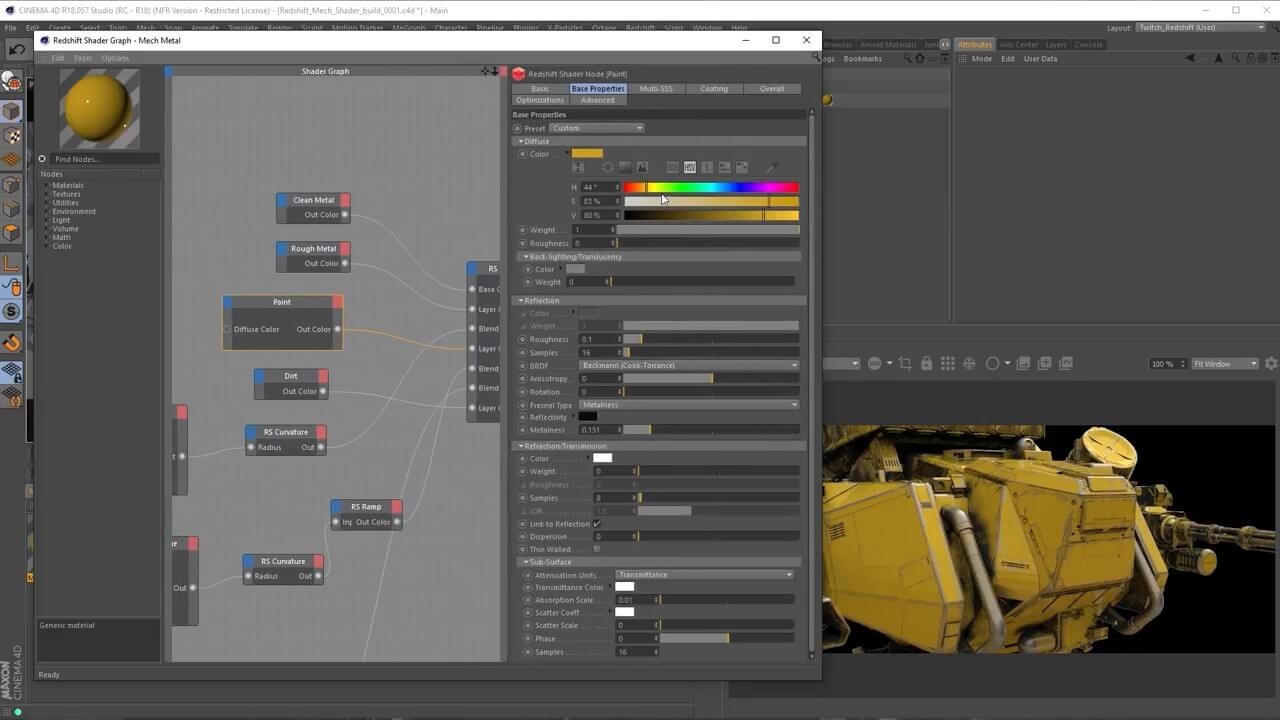
Task: Collapse the Reflection section
Action: 521,301
